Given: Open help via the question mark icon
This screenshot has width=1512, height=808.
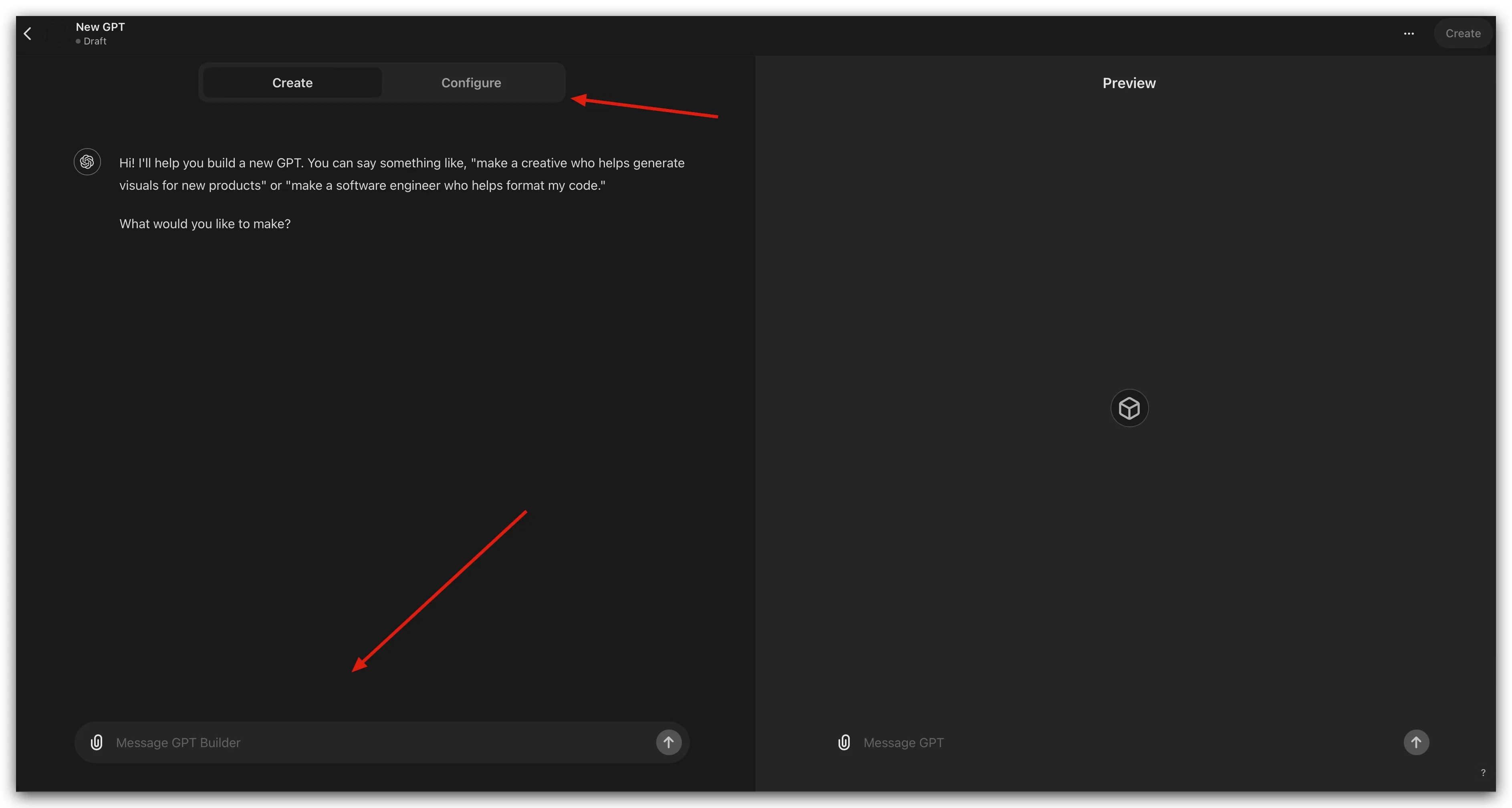Looking at the screenshot, I should pos(1483,773).
